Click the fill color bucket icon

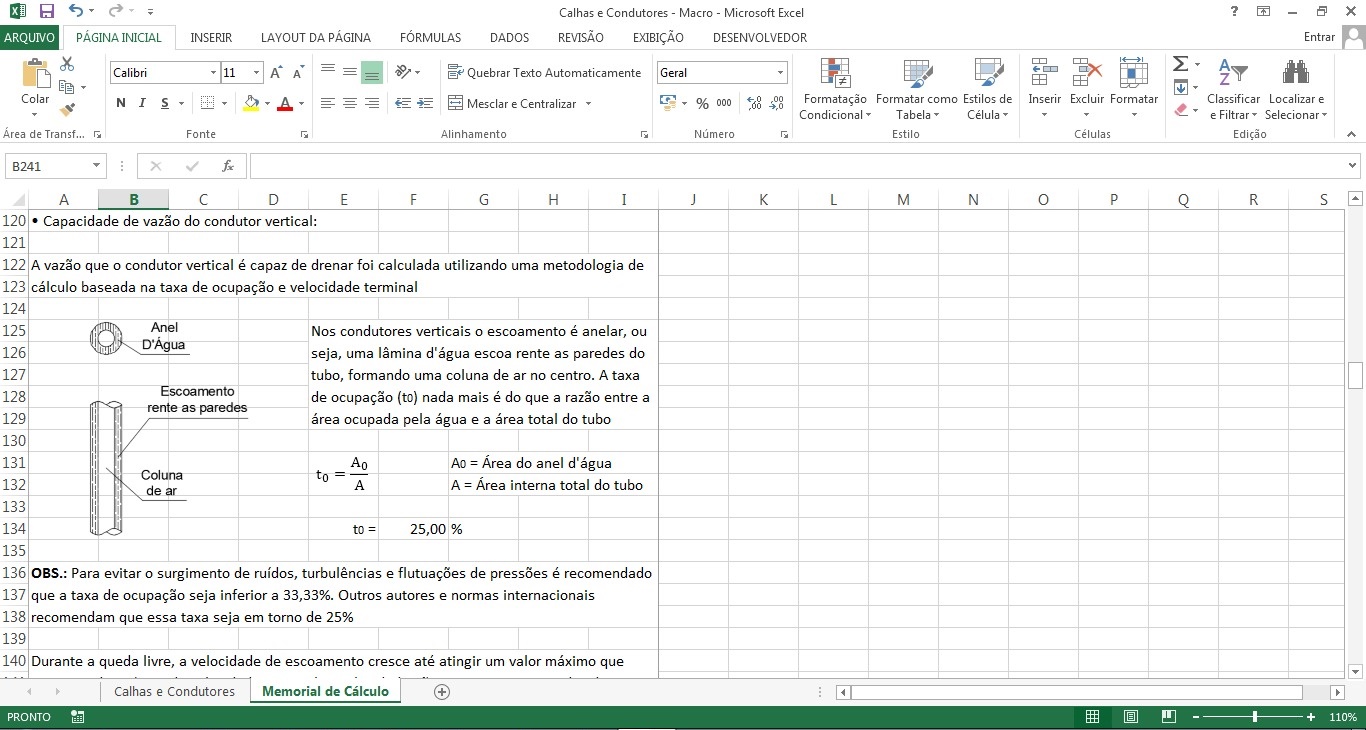click(251, 103)
